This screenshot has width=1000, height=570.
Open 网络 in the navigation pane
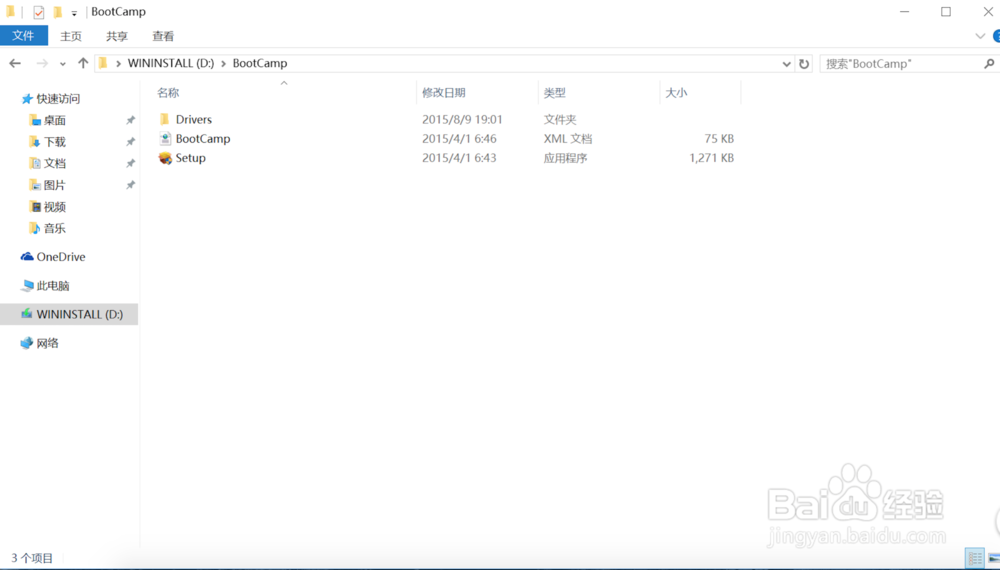[x=47, y=343]
